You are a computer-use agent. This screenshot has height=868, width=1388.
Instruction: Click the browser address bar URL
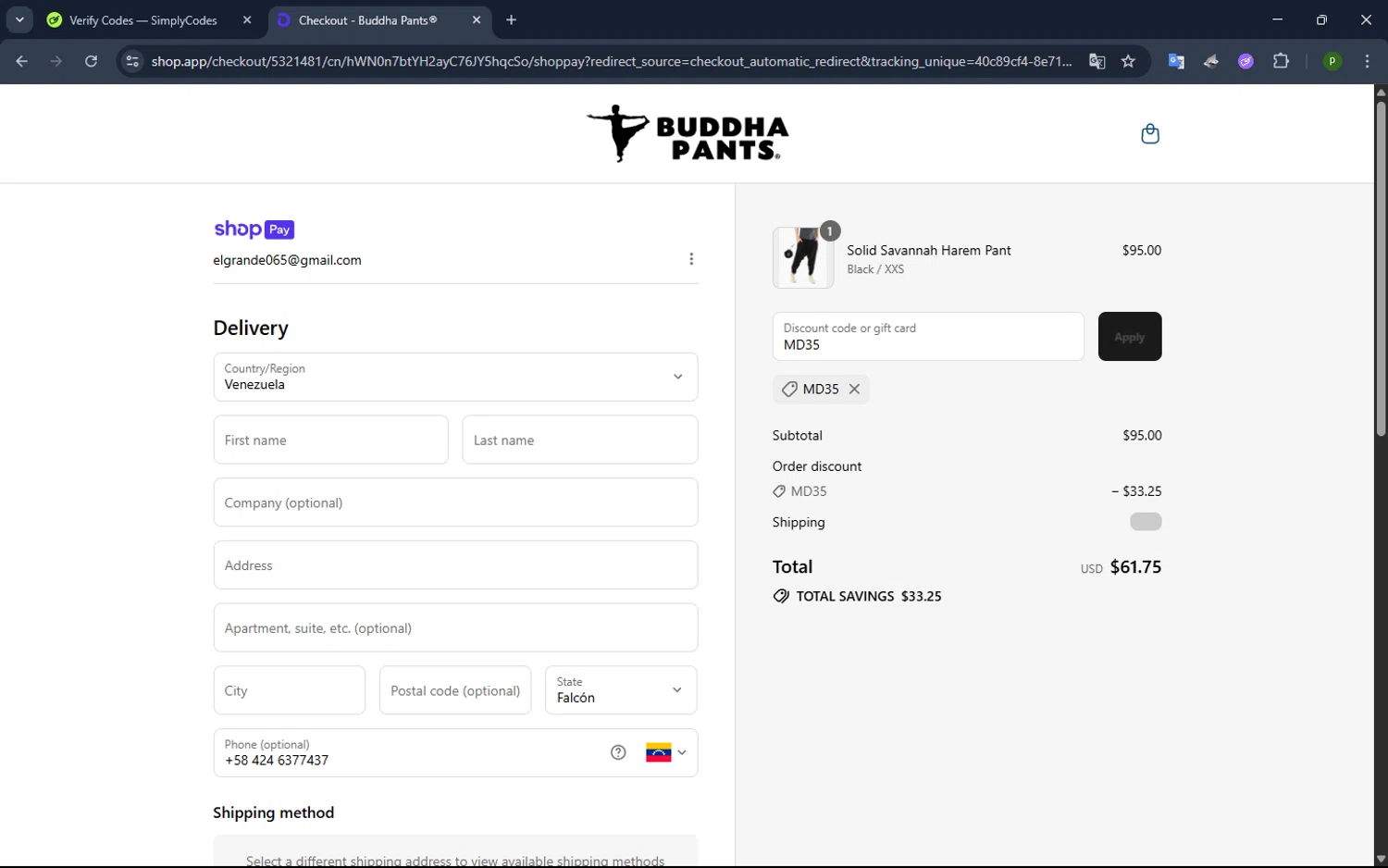pyautogui.click(x=611, y=61)
